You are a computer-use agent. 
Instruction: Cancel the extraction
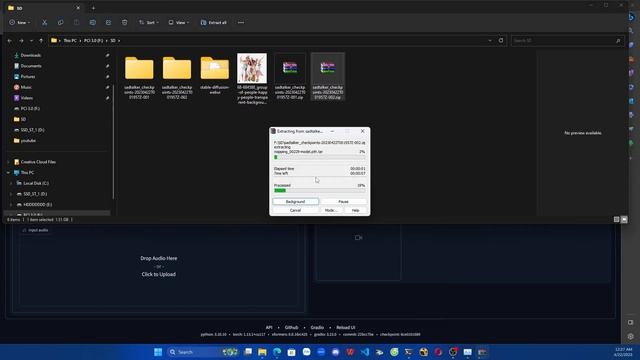pyautogui.click(x=296, y=210)
